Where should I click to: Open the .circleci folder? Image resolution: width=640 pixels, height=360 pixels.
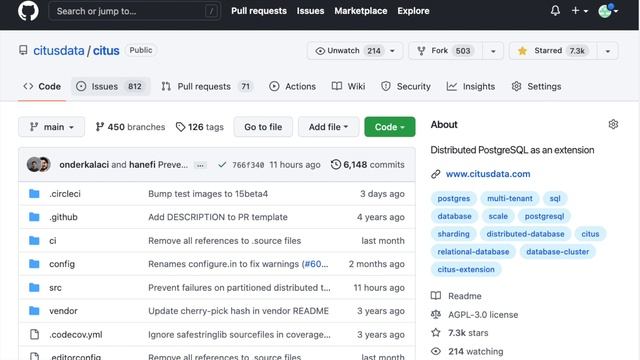[x=65, y=194]
